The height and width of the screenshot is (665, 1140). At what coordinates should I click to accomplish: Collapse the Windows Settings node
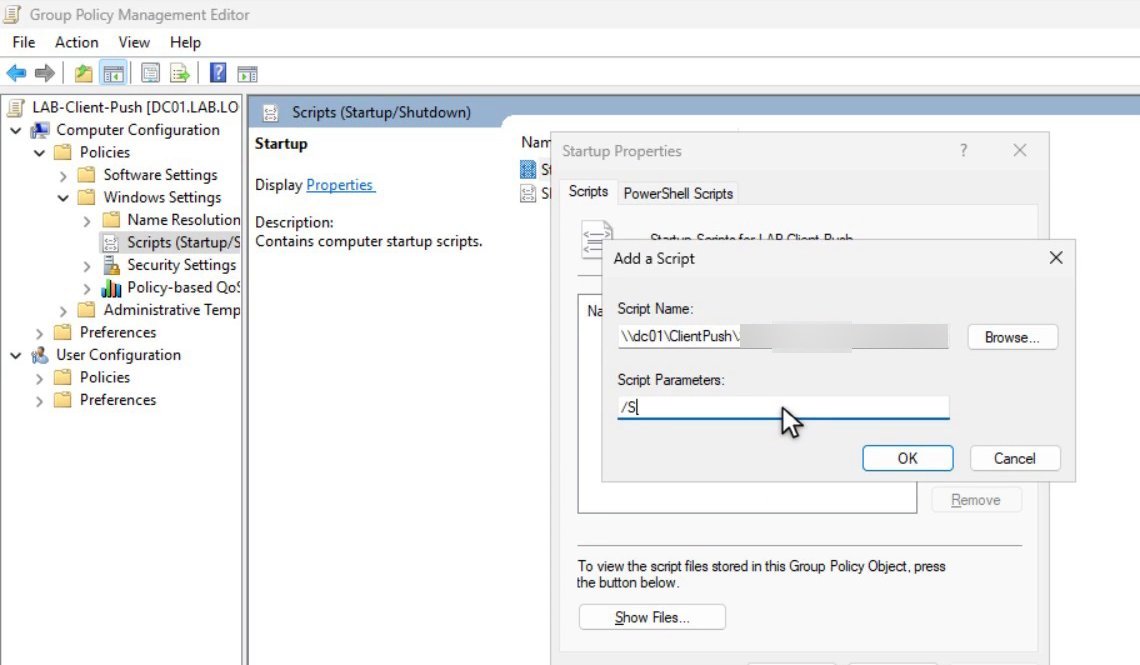coord(63,198)
